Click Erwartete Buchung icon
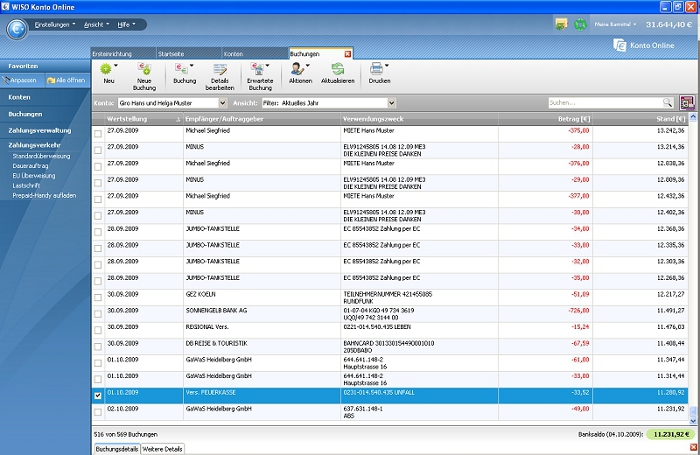Image resolution: width=700 pixels, height=455 pixels. pyautogui.click(x=257, y=69)
